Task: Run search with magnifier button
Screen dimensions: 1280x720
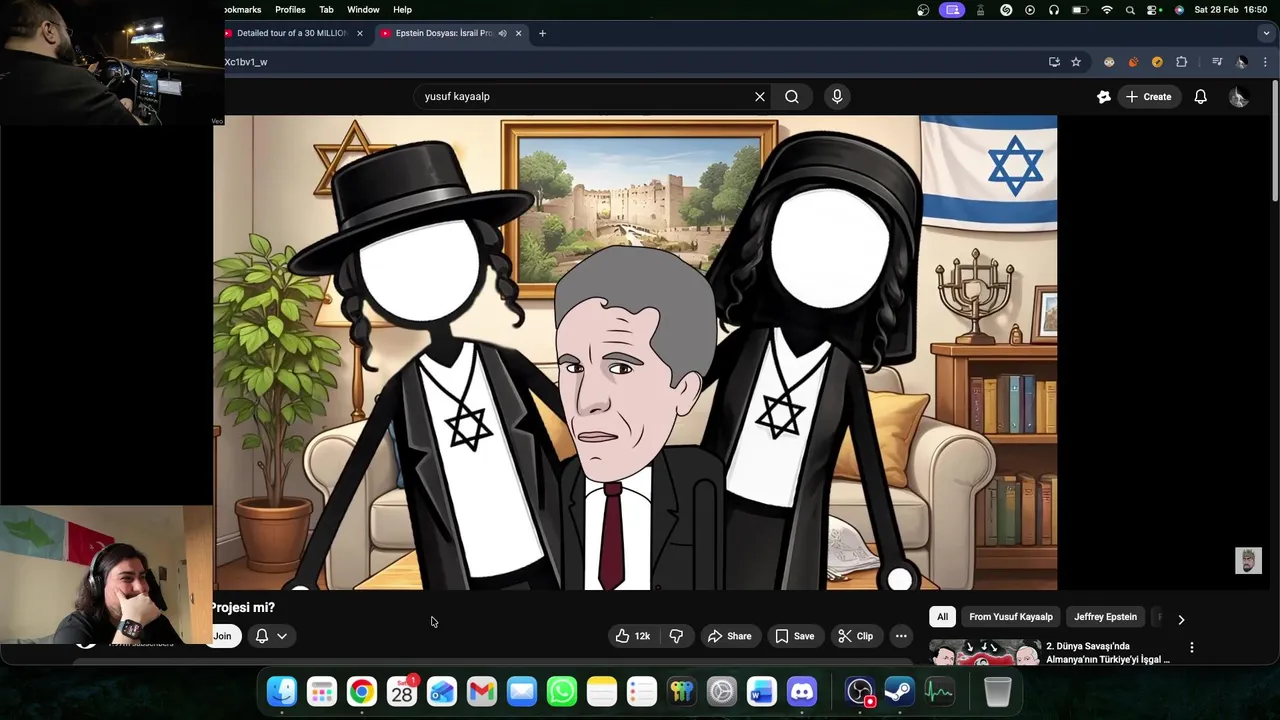Action: [x=792, y=97]
